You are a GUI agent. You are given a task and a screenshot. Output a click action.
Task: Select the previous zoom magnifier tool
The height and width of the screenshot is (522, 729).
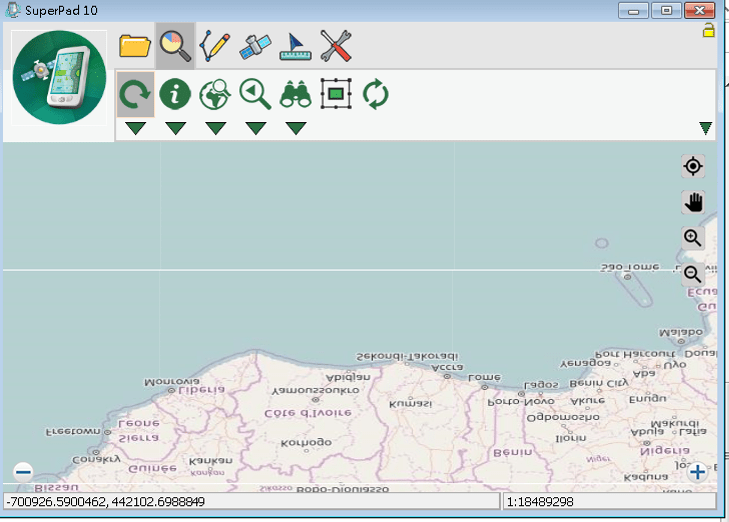[255, 94]
